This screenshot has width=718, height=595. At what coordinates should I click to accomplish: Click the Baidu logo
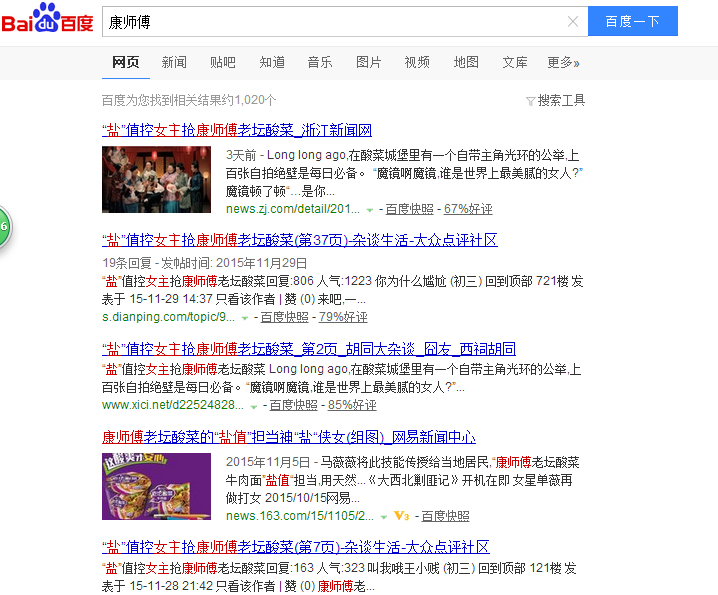pos(48,18)
